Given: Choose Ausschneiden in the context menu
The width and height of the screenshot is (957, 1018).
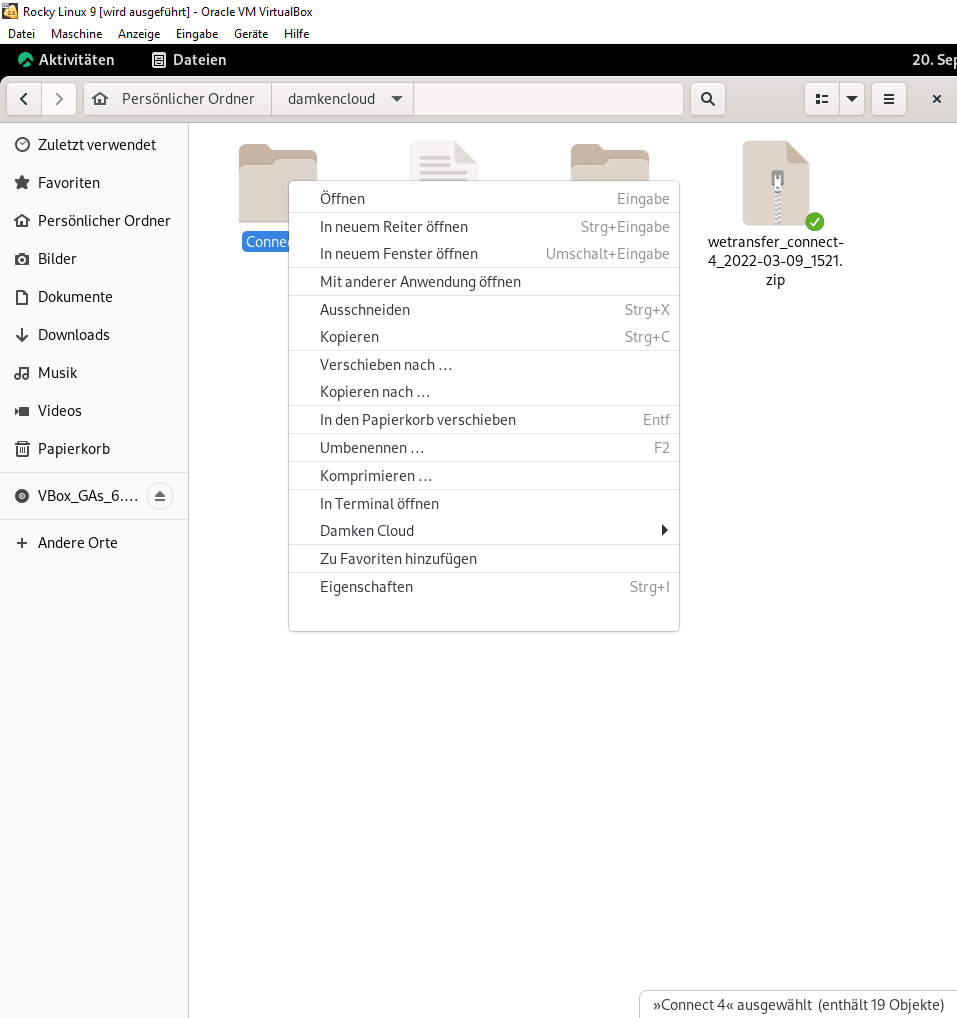Looking at the screenshot, I should [x=484, y=310].
